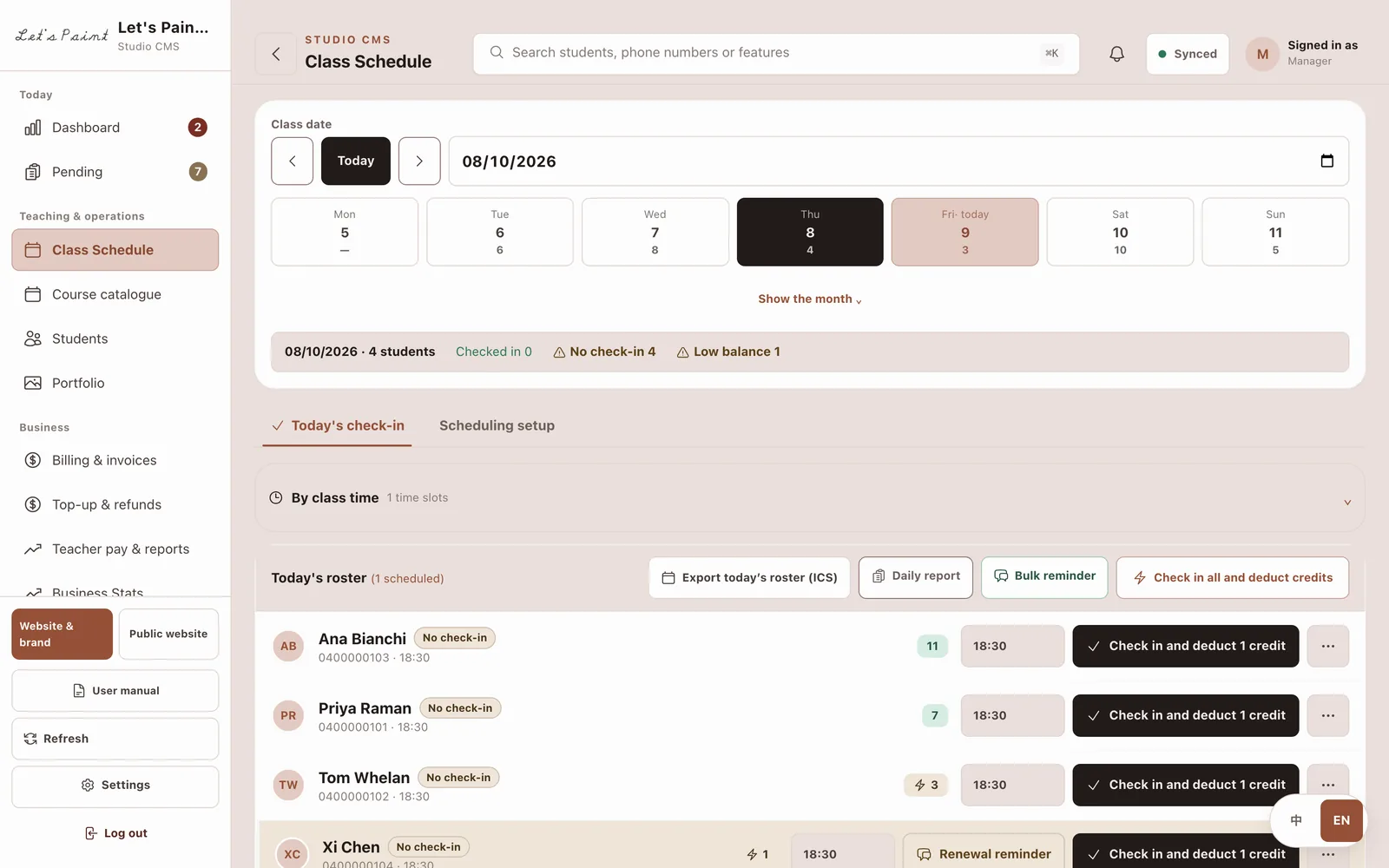Open the Students page
This screenshot has height=868, width=1389.
click(x=115, y=339)
